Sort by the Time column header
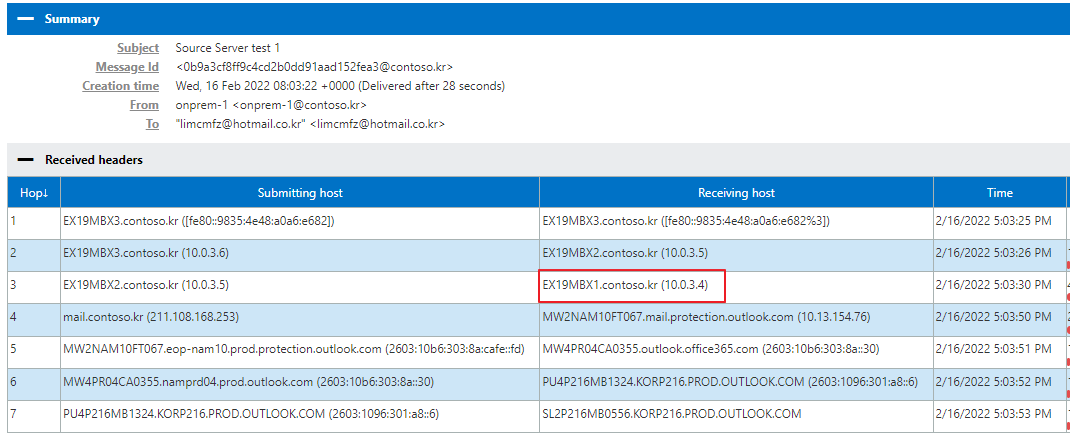Viewport: 1070px width, 438px height. (999, 193)
